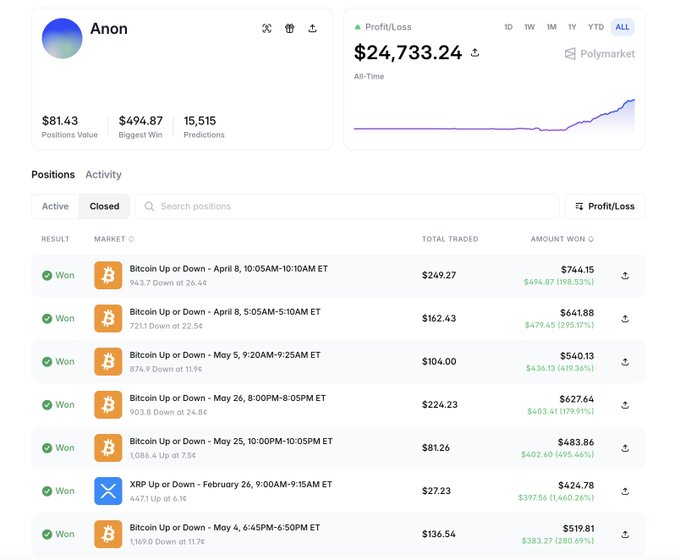The height and width of the screenshot is (560, 680).
Task: Click "1,086.4 Up at 7.5¢" subtitle
Action: click(163, 455)
